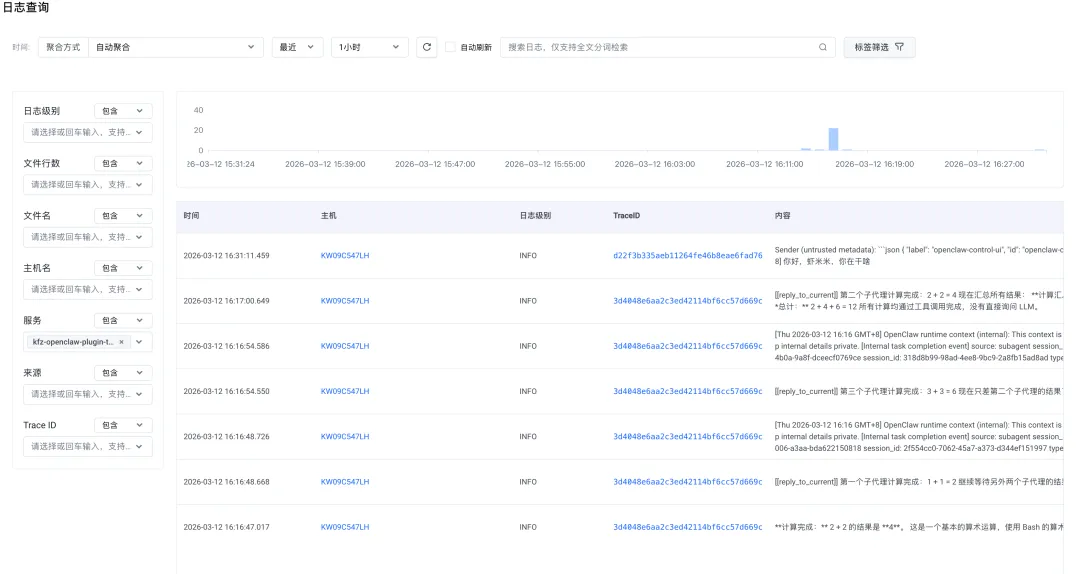Open host KW09C547LH link in 16:31:11.459 row
The height and width of the screenshot is (574, 1080).
(x=344, y=256)
